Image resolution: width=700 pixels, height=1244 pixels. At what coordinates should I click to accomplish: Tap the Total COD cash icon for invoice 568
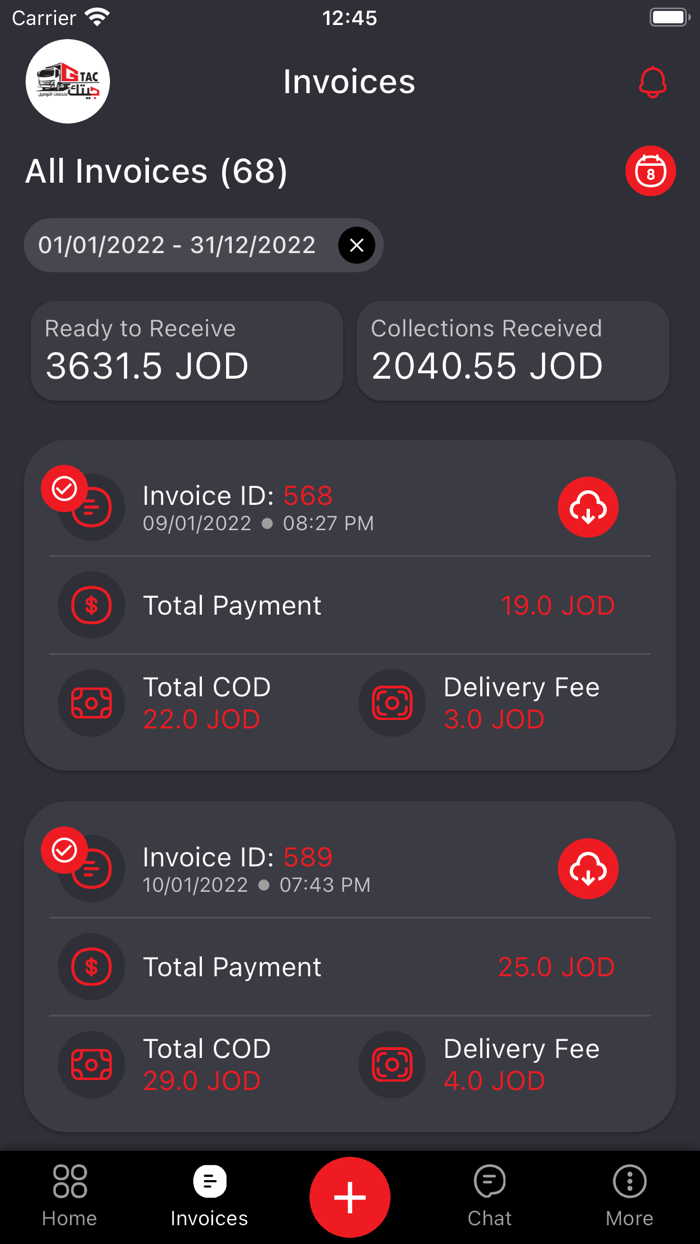pos(92,703)
